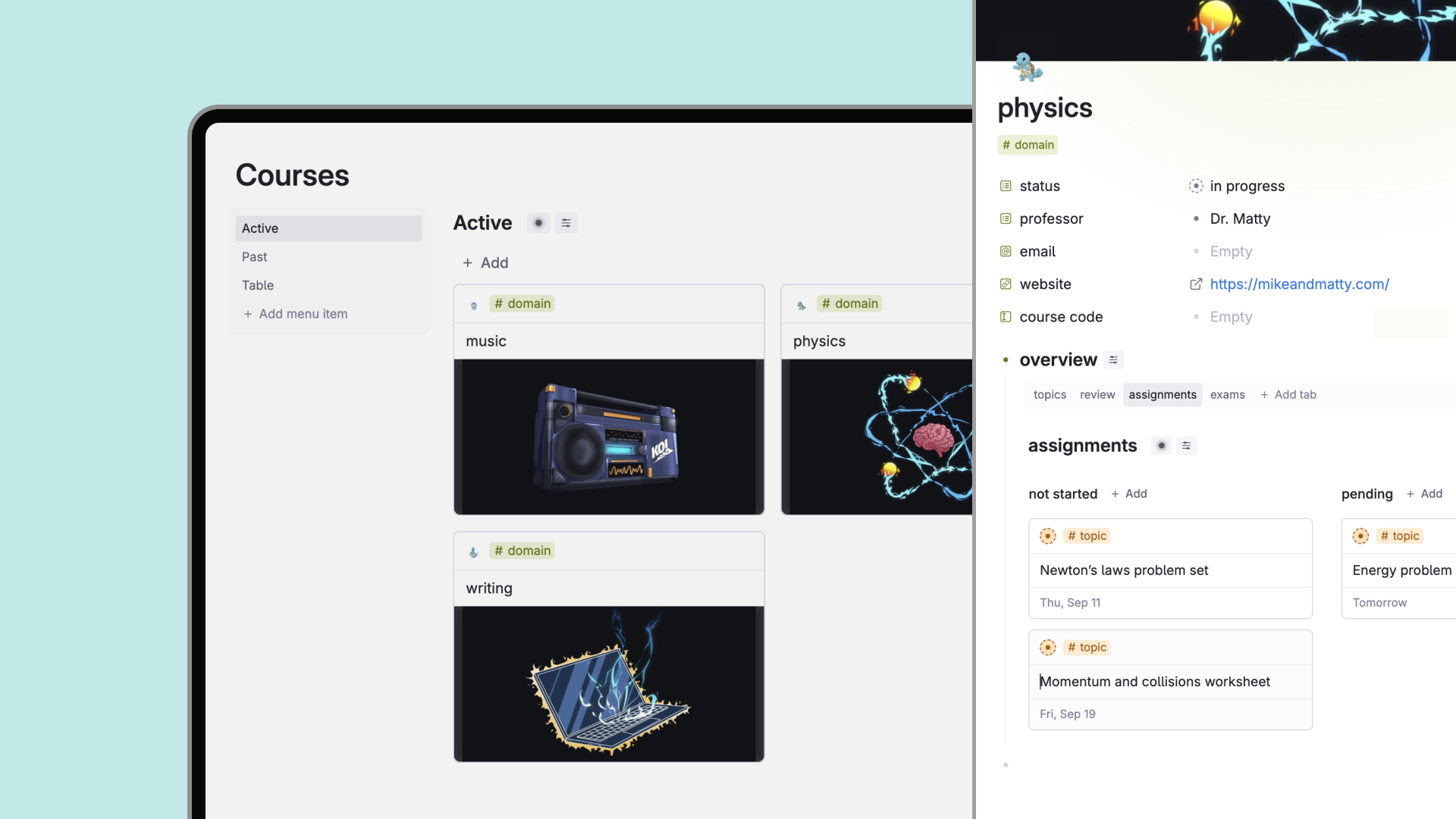
Task: Click status icon on Energy problem card
Action: click(1361, 536)
